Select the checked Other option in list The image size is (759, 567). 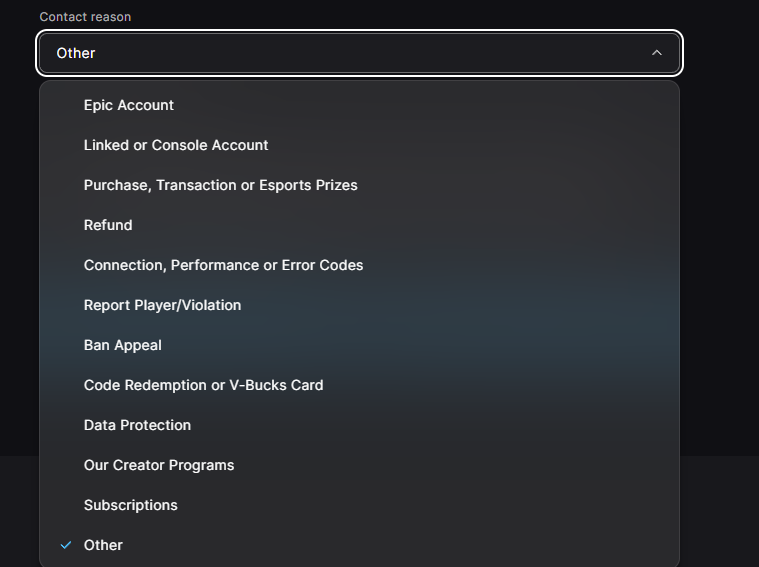(359, 545)
